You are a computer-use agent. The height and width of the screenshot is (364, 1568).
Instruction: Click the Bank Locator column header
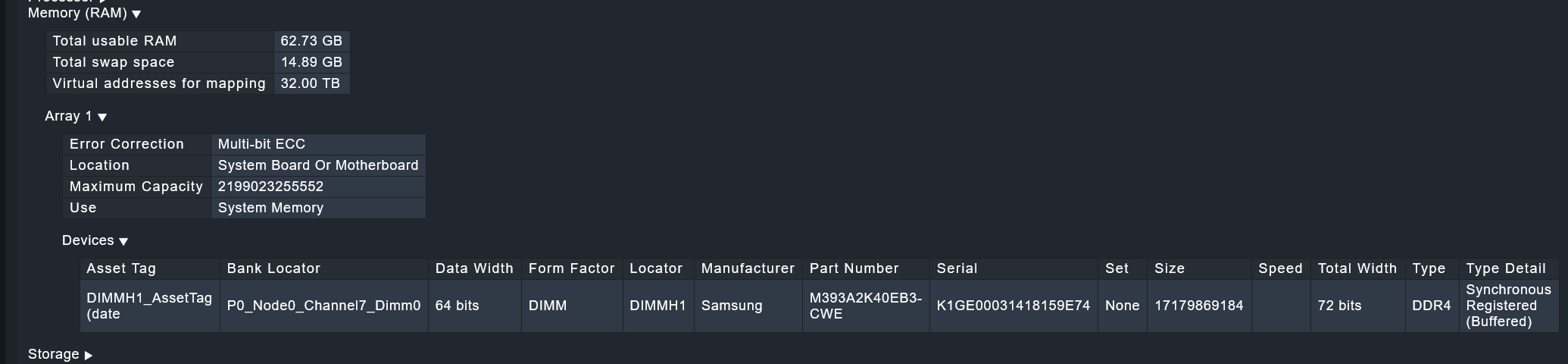273,268
